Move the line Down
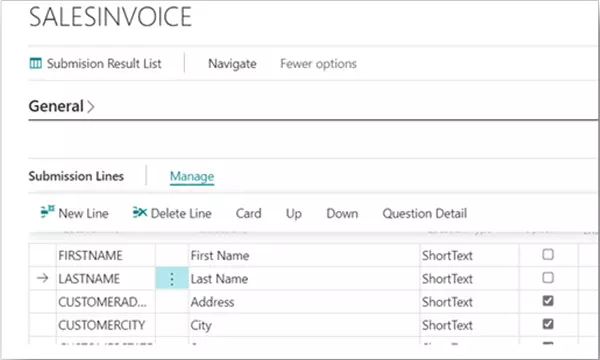The height and width of the screenshot is (360, 600). point(342,213)
